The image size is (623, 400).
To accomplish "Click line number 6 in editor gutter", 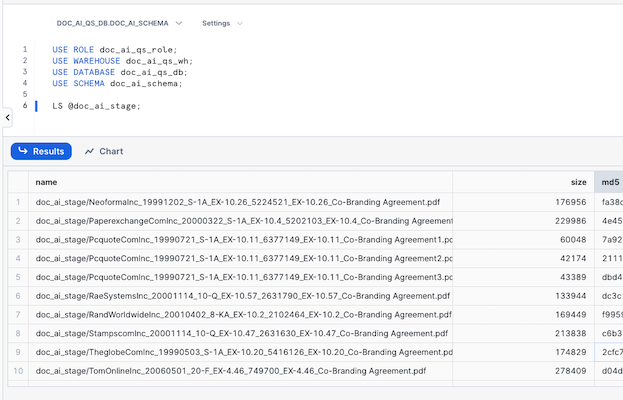I will pos(24,106).
